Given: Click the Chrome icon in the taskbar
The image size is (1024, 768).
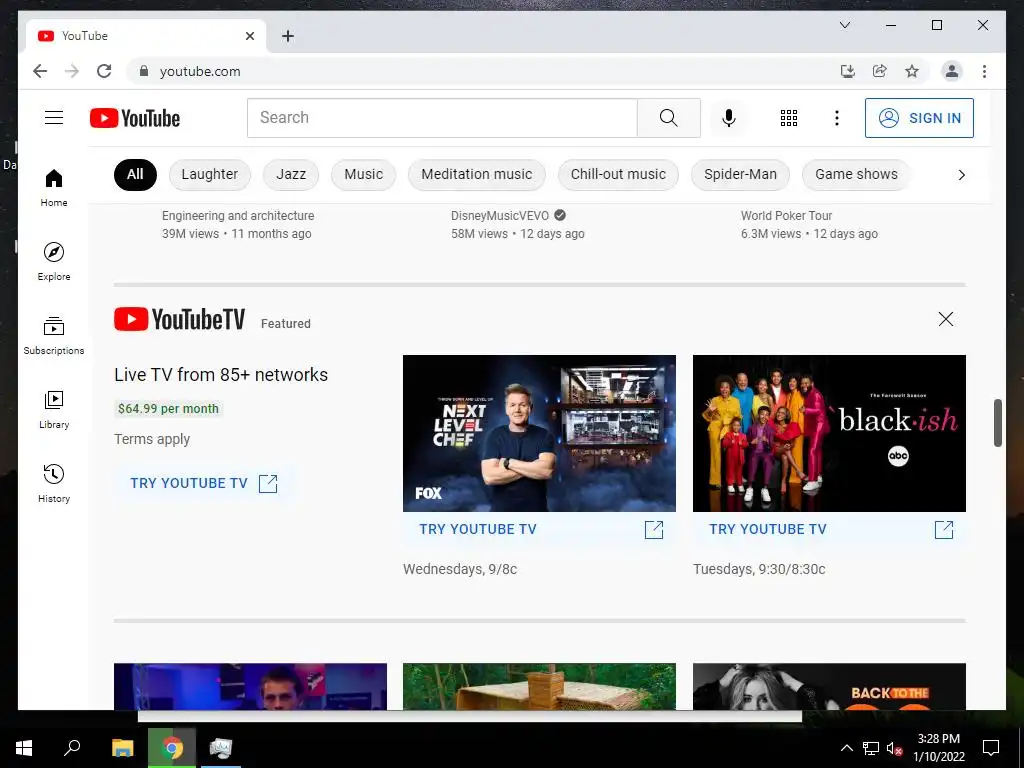Looking at the screenshot, I should [172, 748].
